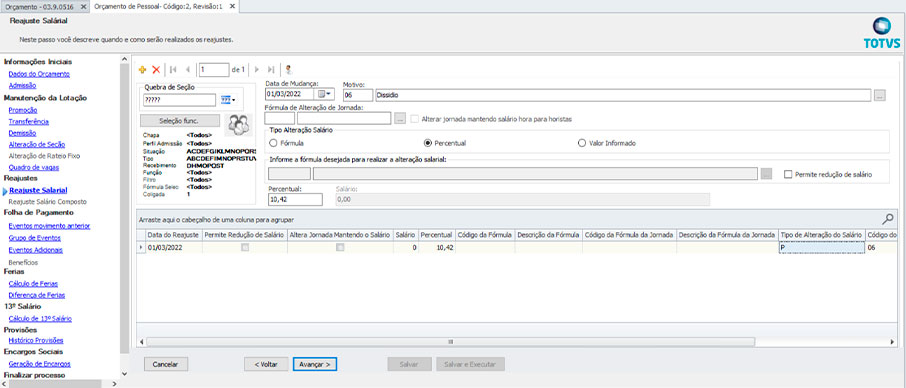Proceed with the Avançar button
The image size is (906, 388).
(315, 364)
